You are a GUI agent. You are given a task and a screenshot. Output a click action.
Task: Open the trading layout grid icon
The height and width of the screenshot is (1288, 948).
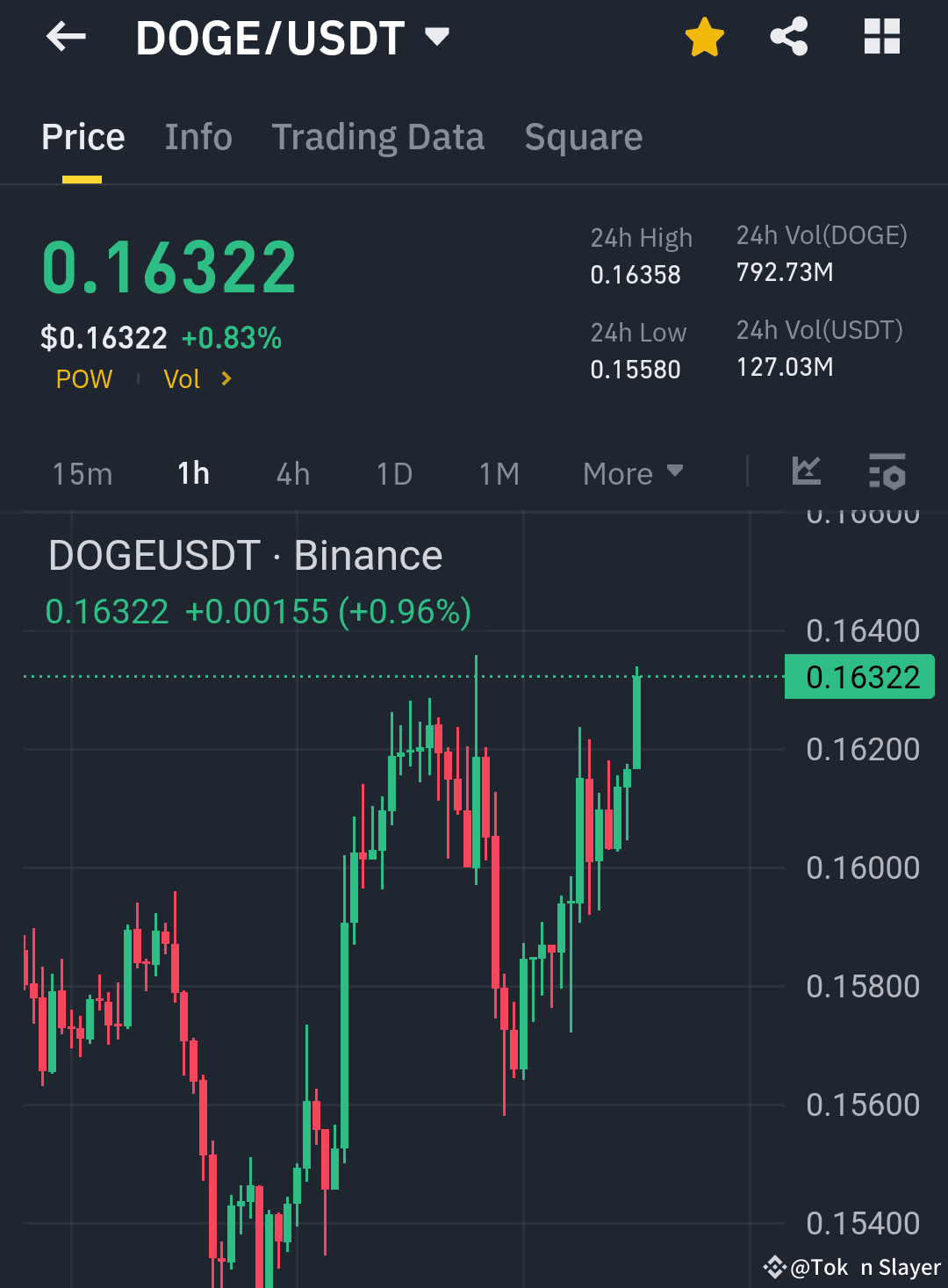880,36
